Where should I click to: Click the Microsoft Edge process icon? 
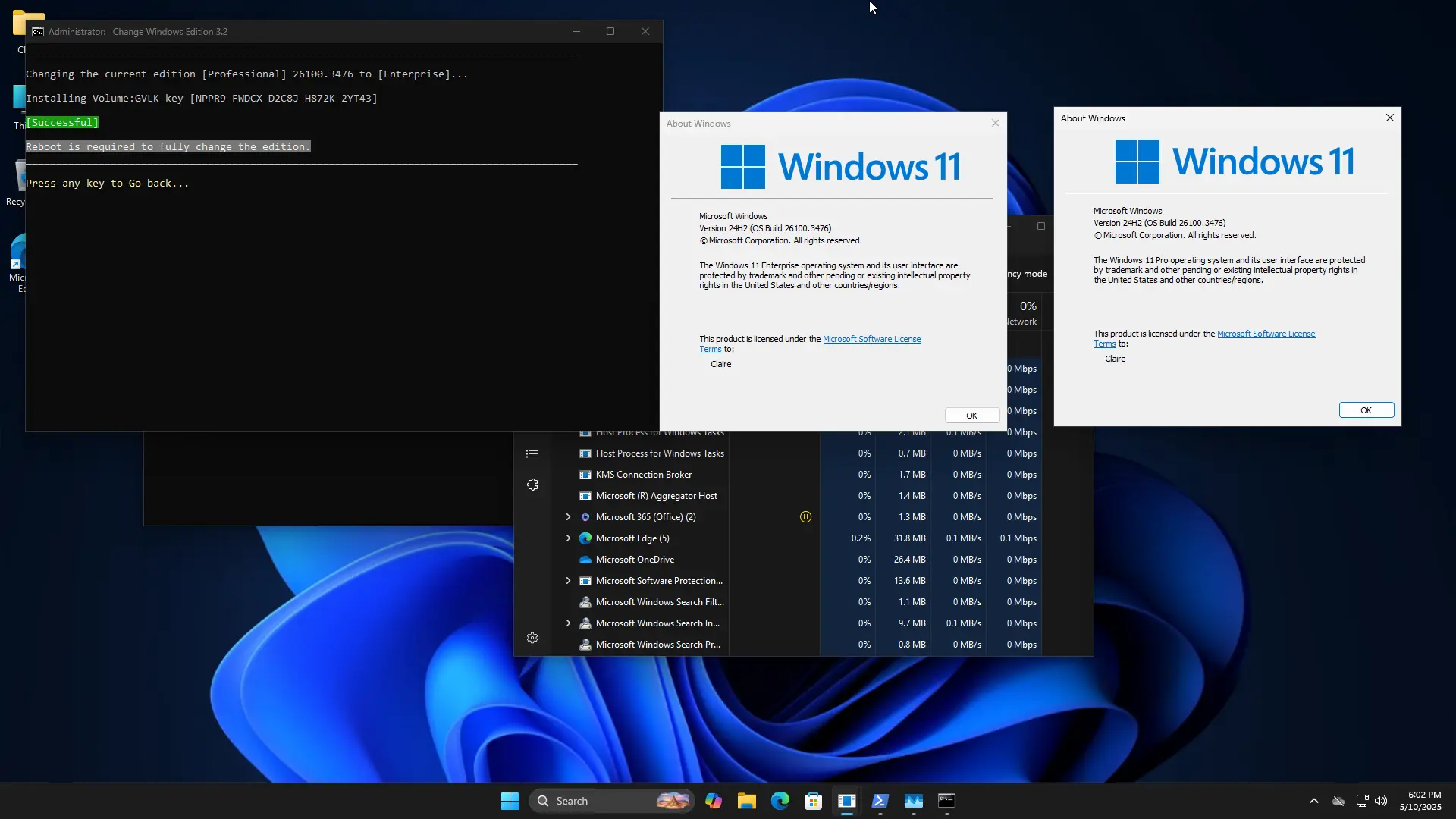(x=585, y=538)
